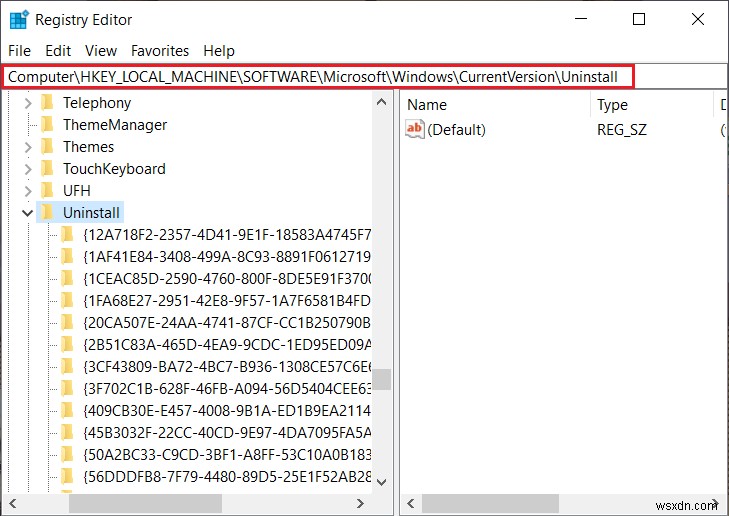The width and height of the screenshot is (729, 516).
Task: Expand the Telephony key
Action: 28,103
